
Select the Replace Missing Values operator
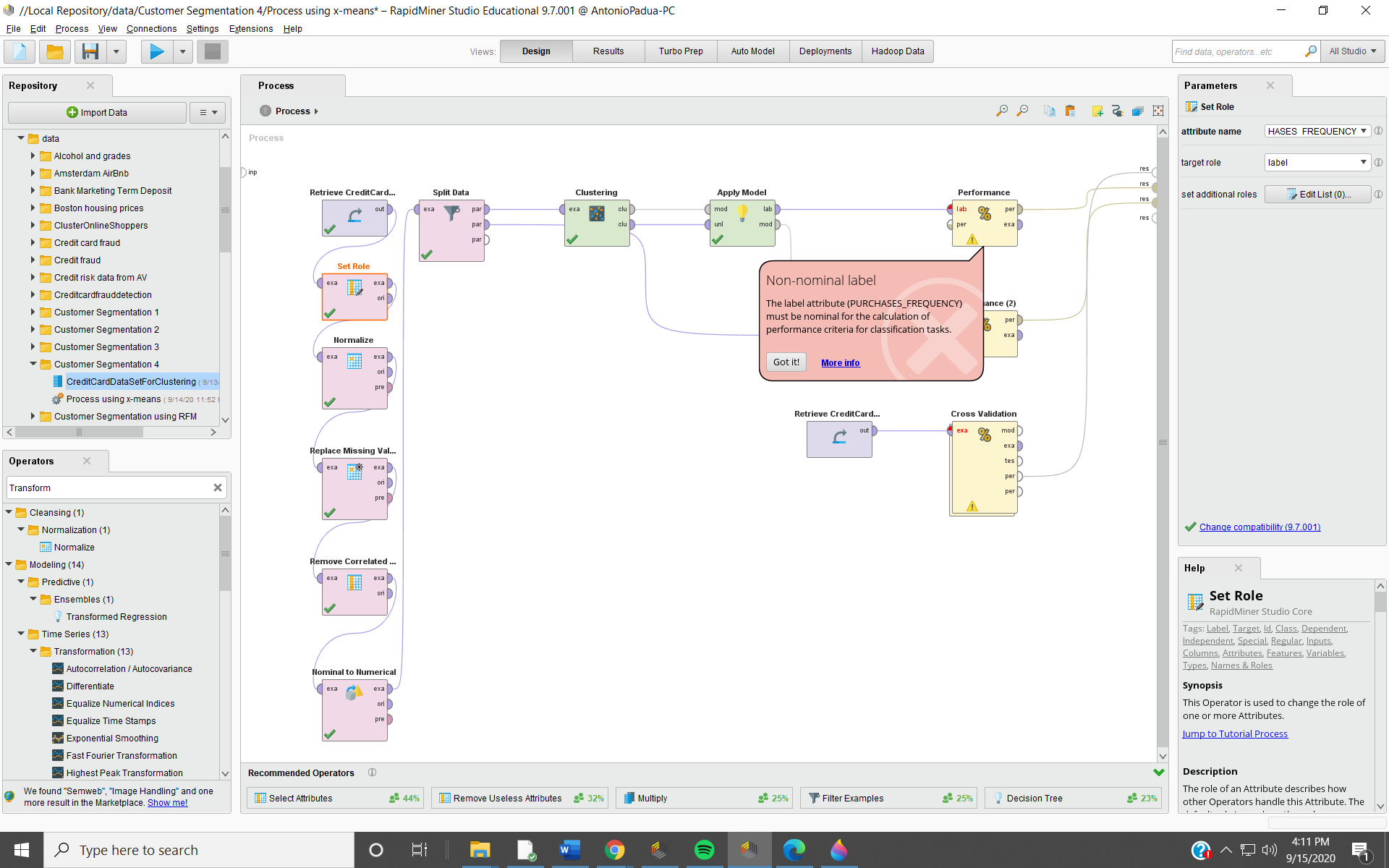354,489
